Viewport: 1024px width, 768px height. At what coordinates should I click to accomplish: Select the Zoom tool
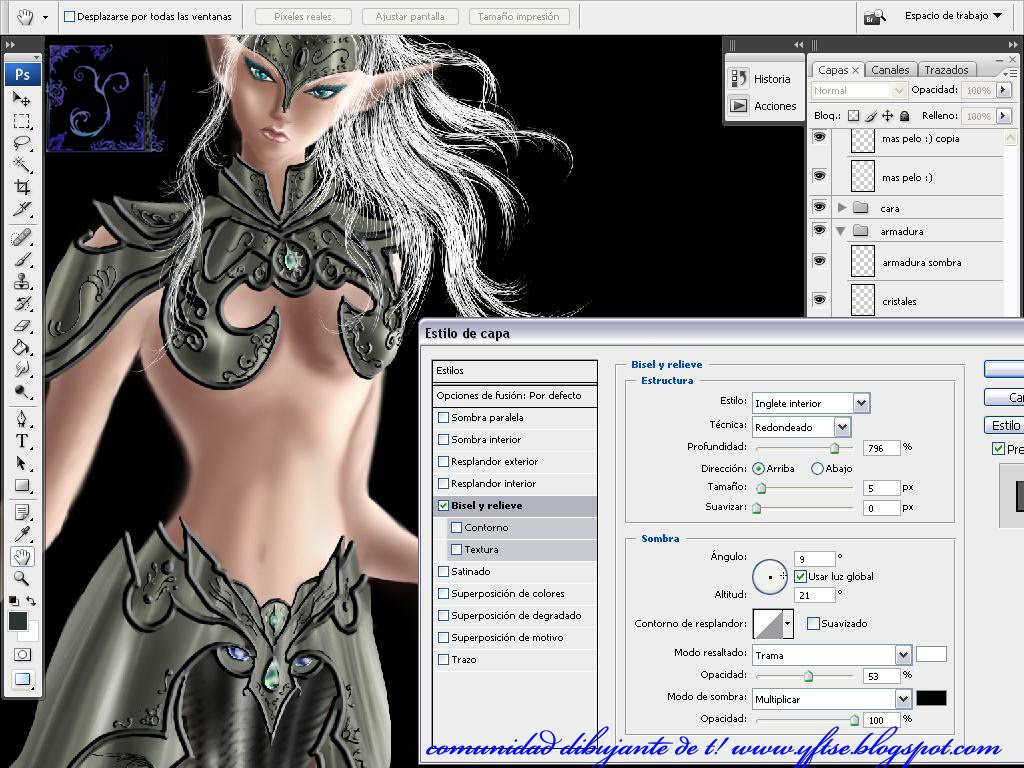(22, 579)
